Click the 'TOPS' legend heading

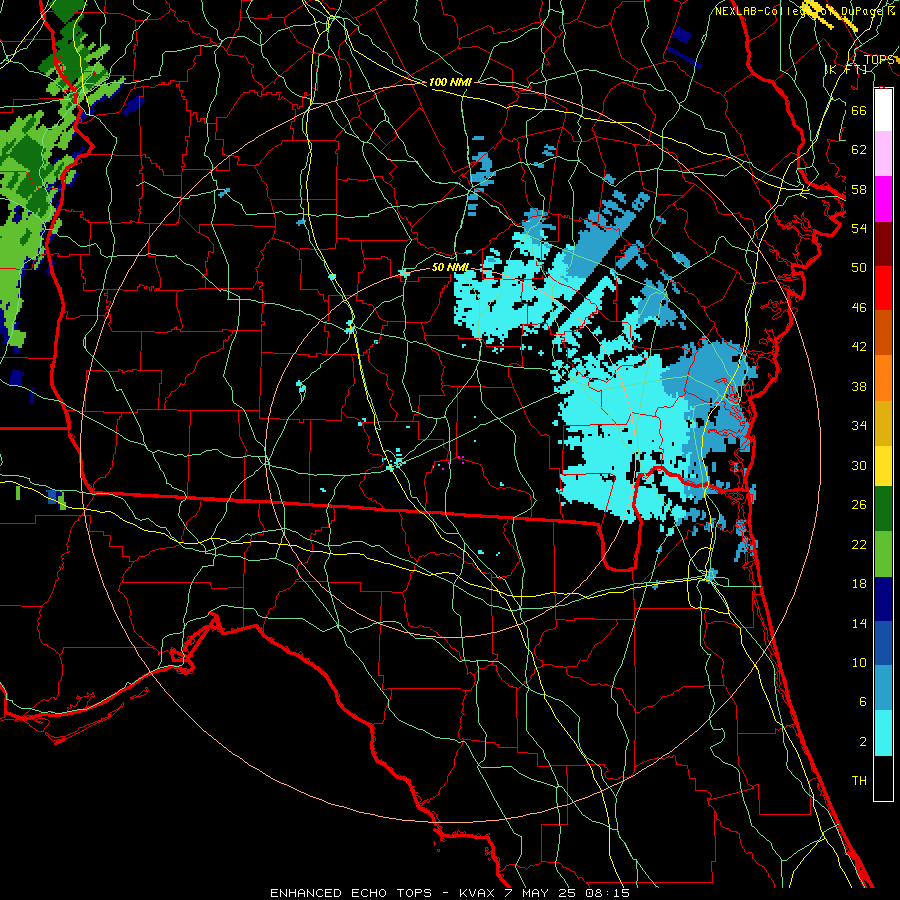pos(879,60)
